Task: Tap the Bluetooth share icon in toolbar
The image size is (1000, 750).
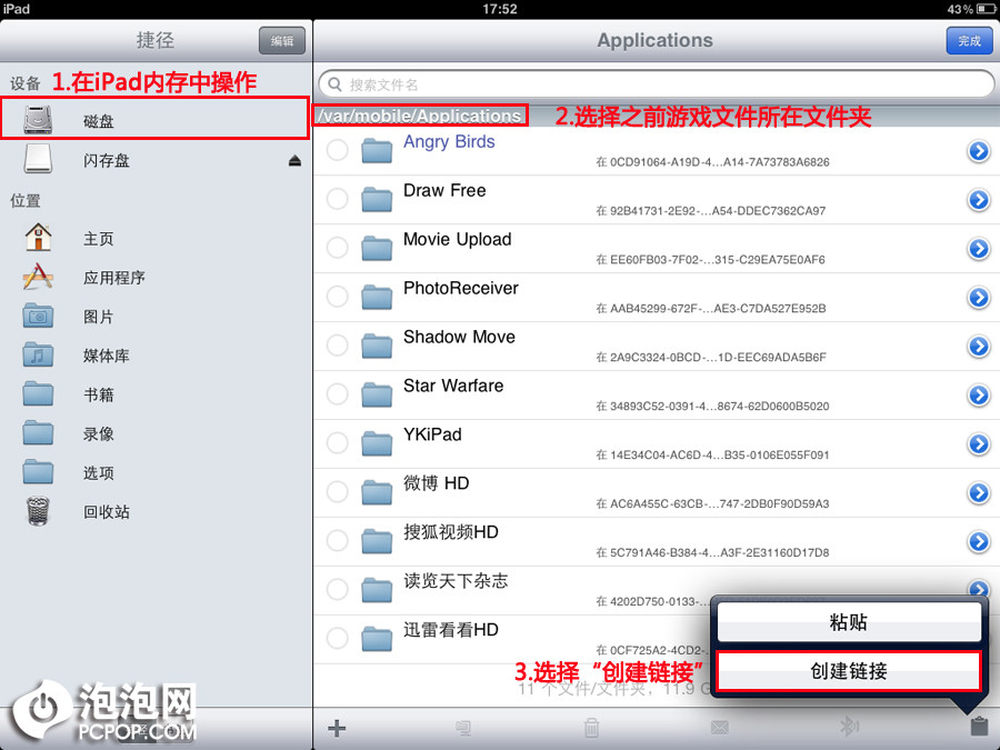Action: tap(848, 727)
